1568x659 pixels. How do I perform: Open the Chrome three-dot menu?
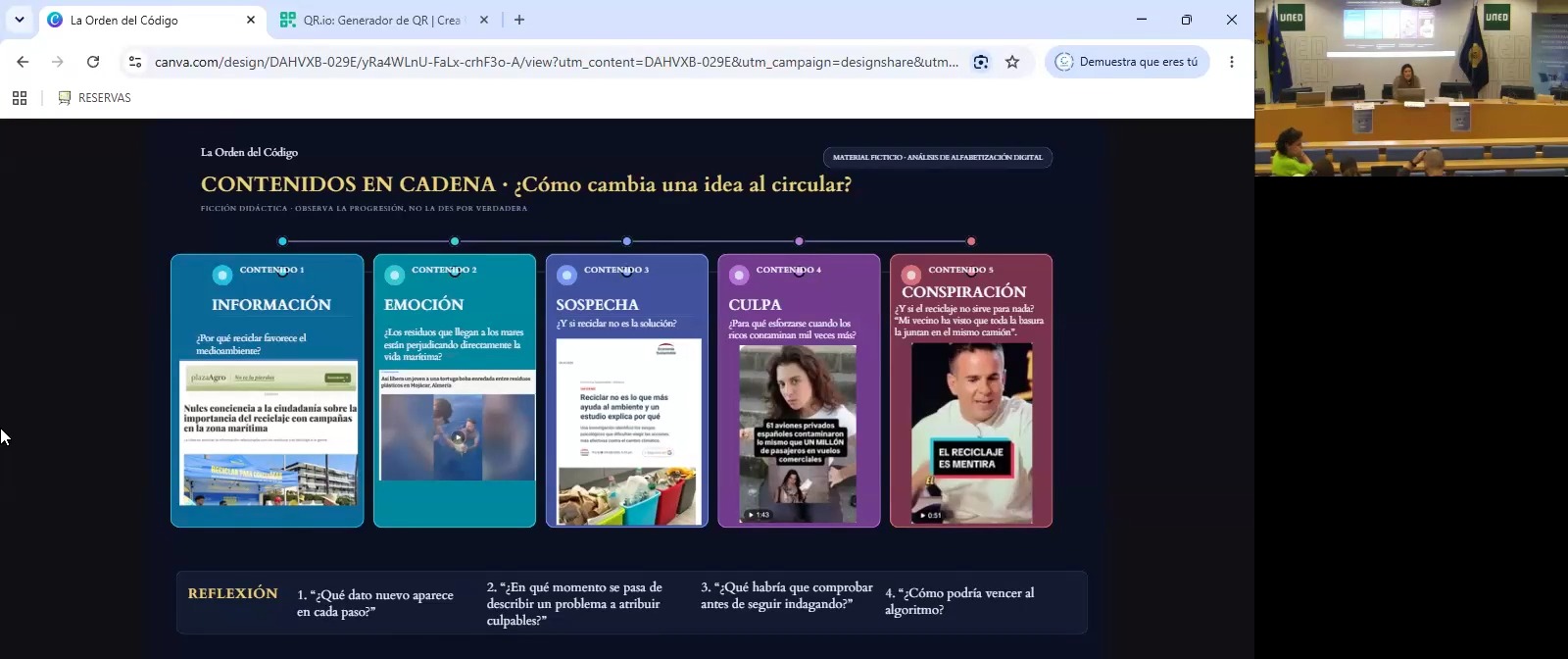coord(1232,62)
